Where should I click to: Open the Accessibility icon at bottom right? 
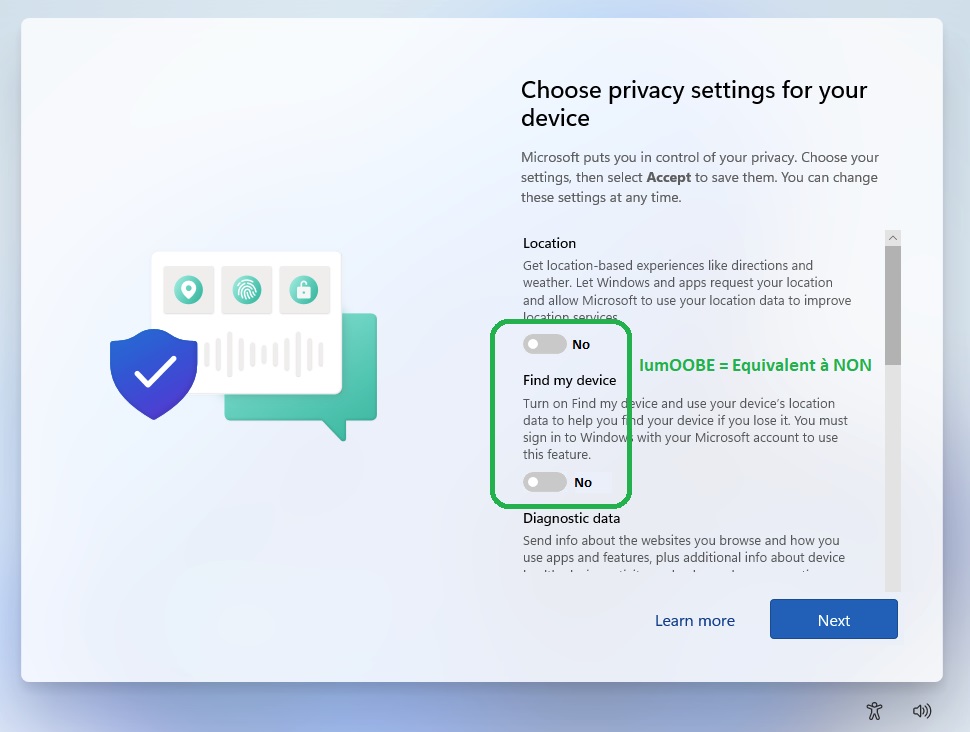[874, 711]
